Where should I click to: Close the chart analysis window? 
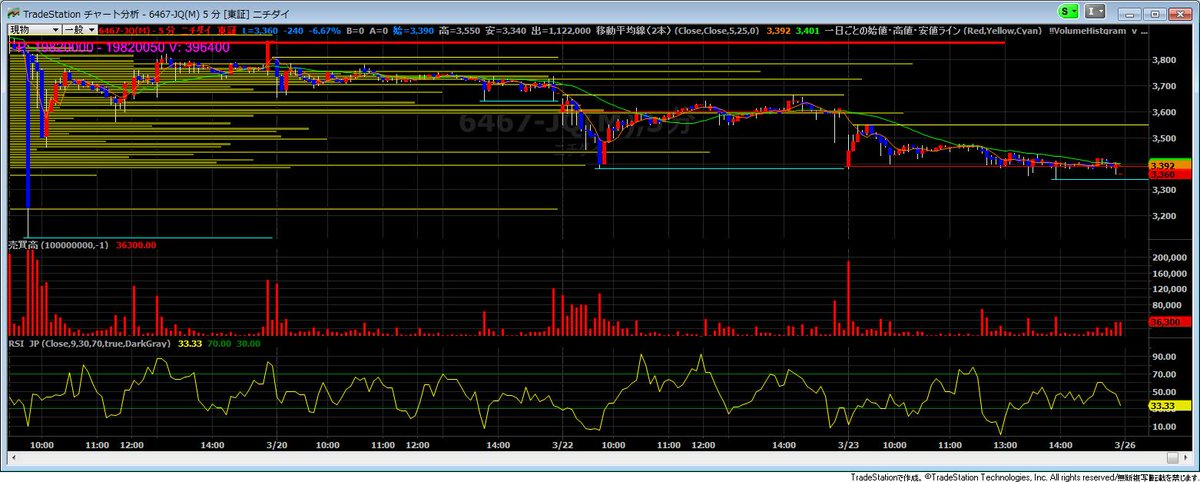pyautogui.click(x=1179, y=13)
